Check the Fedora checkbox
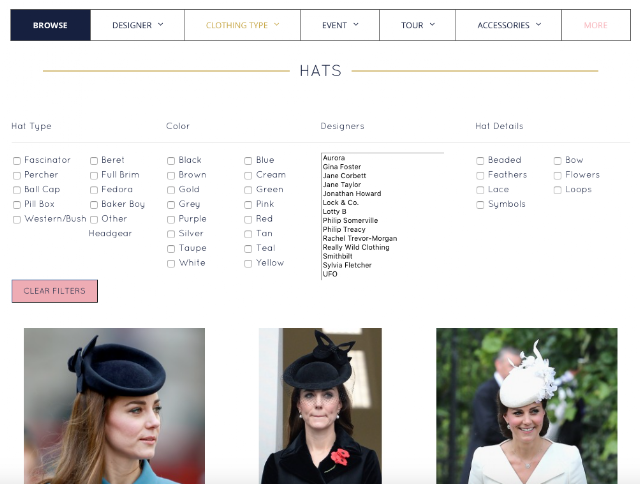Viewport: 640px width, 484px height. pos(94,190)
